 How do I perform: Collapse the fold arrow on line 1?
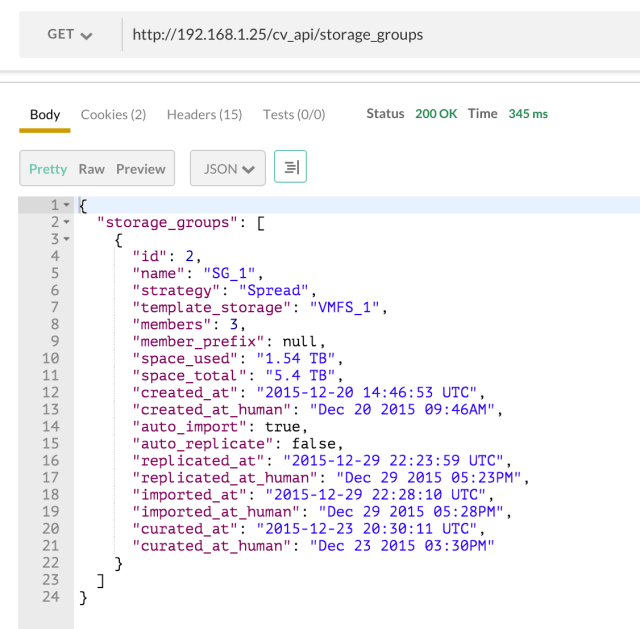coord(67,205)
